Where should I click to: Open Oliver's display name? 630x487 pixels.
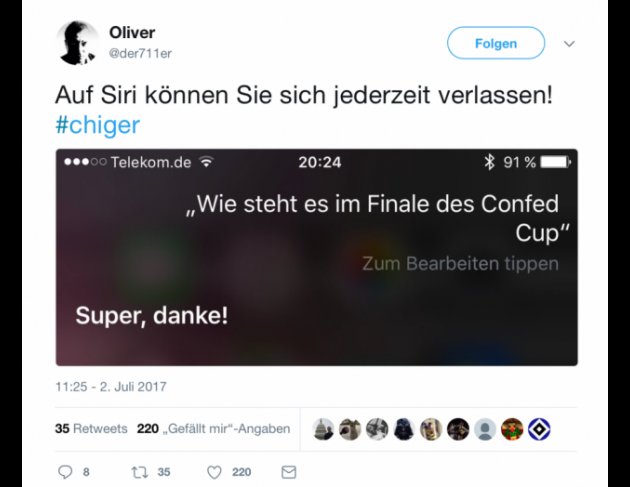132,33
